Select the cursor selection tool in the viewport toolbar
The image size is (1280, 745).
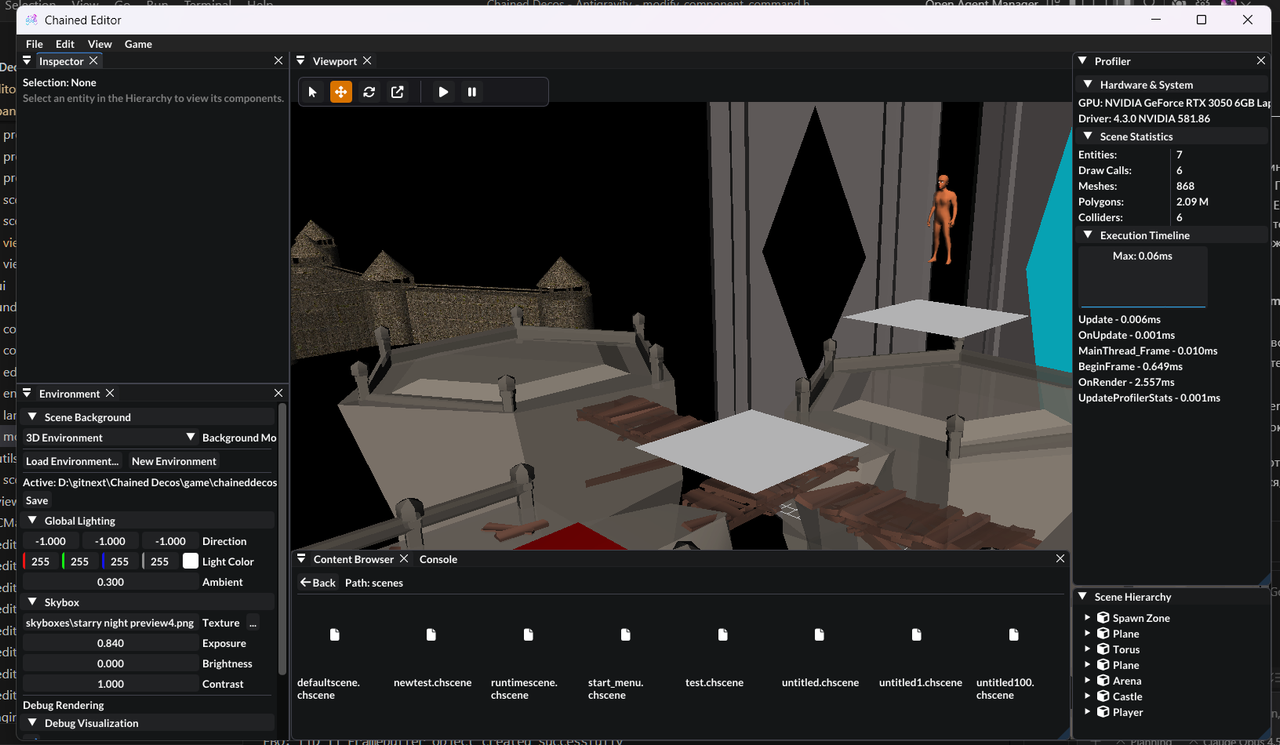(x=312, y=91)
